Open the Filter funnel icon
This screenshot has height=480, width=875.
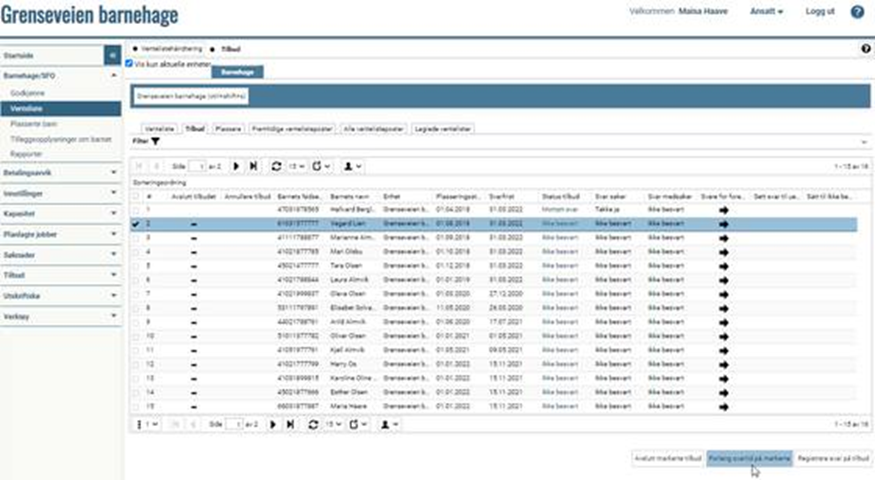click(156, 141)
